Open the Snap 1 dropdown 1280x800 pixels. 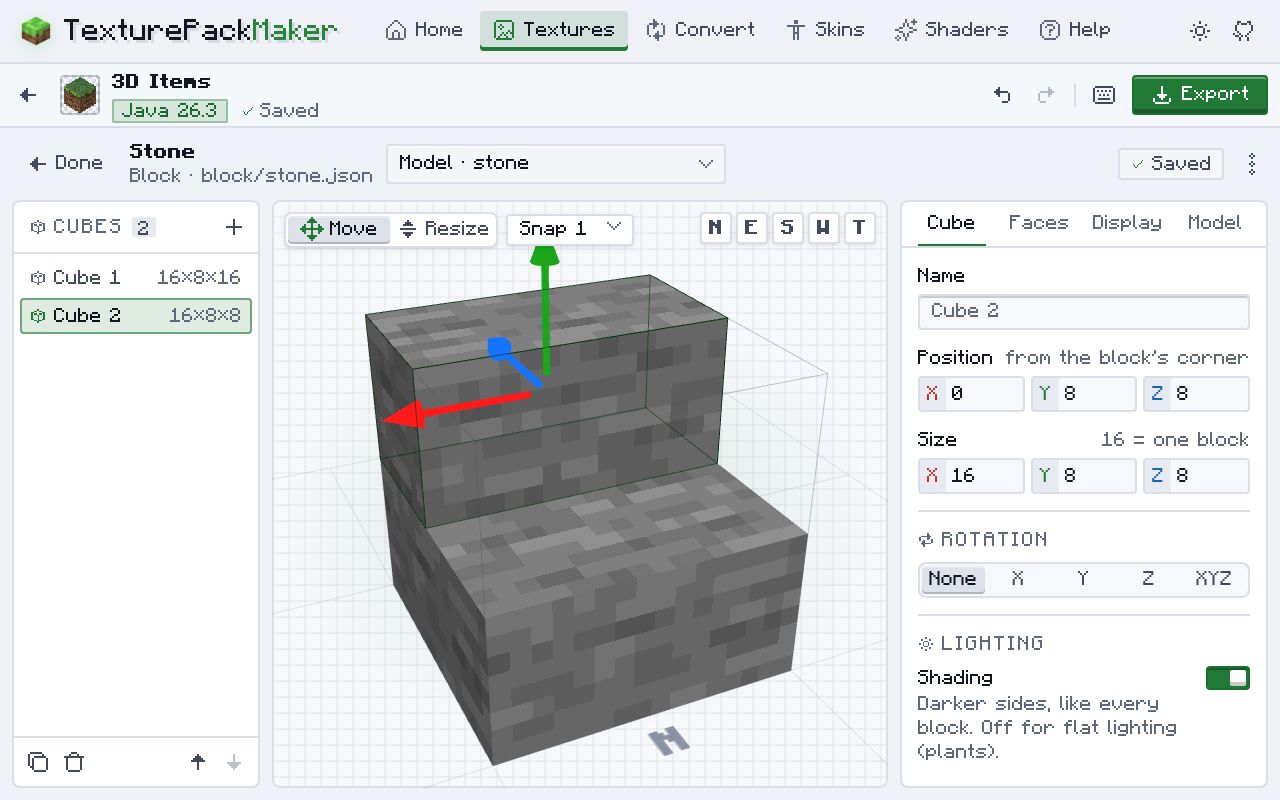(x=570, y=229)
